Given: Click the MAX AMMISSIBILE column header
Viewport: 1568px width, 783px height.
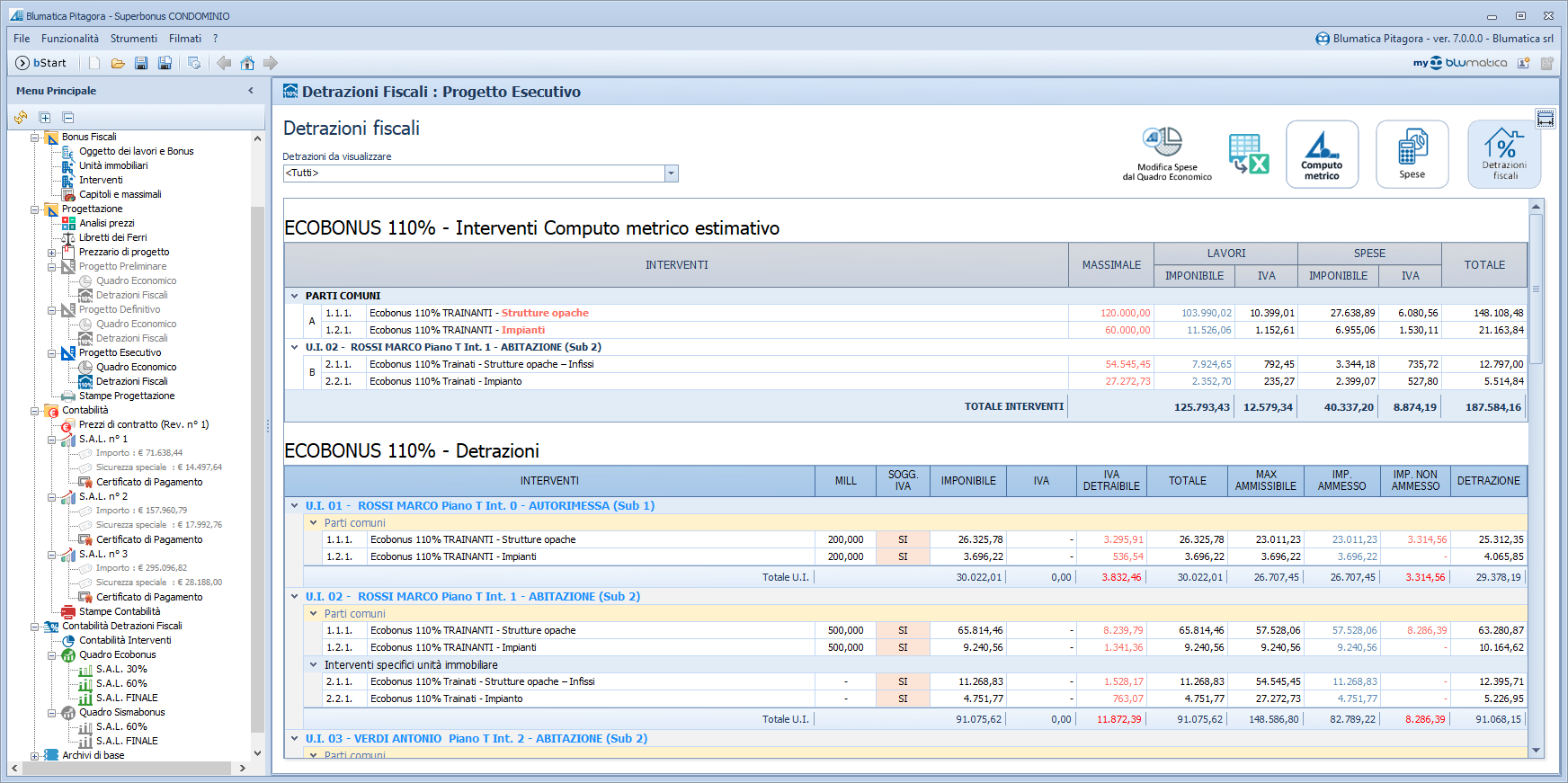Looking at the screenshot, I should (1265, 481).
